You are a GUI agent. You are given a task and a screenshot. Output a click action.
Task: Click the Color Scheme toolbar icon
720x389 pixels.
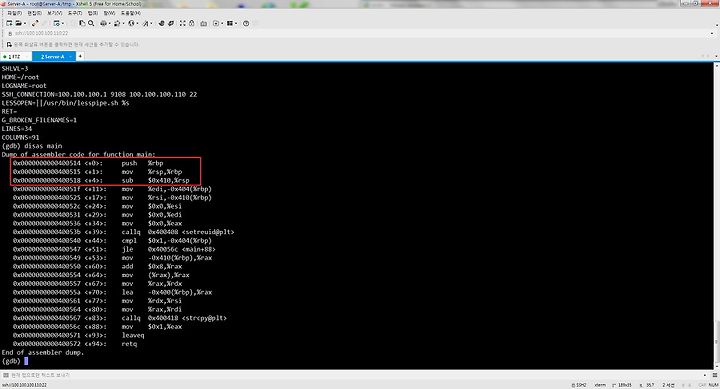tap(117, 23)
